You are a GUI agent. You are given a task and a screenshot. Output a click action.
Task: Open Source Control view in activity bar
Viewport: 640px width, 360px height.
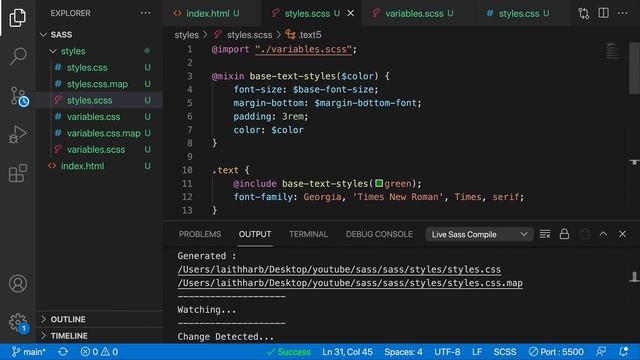18,96
